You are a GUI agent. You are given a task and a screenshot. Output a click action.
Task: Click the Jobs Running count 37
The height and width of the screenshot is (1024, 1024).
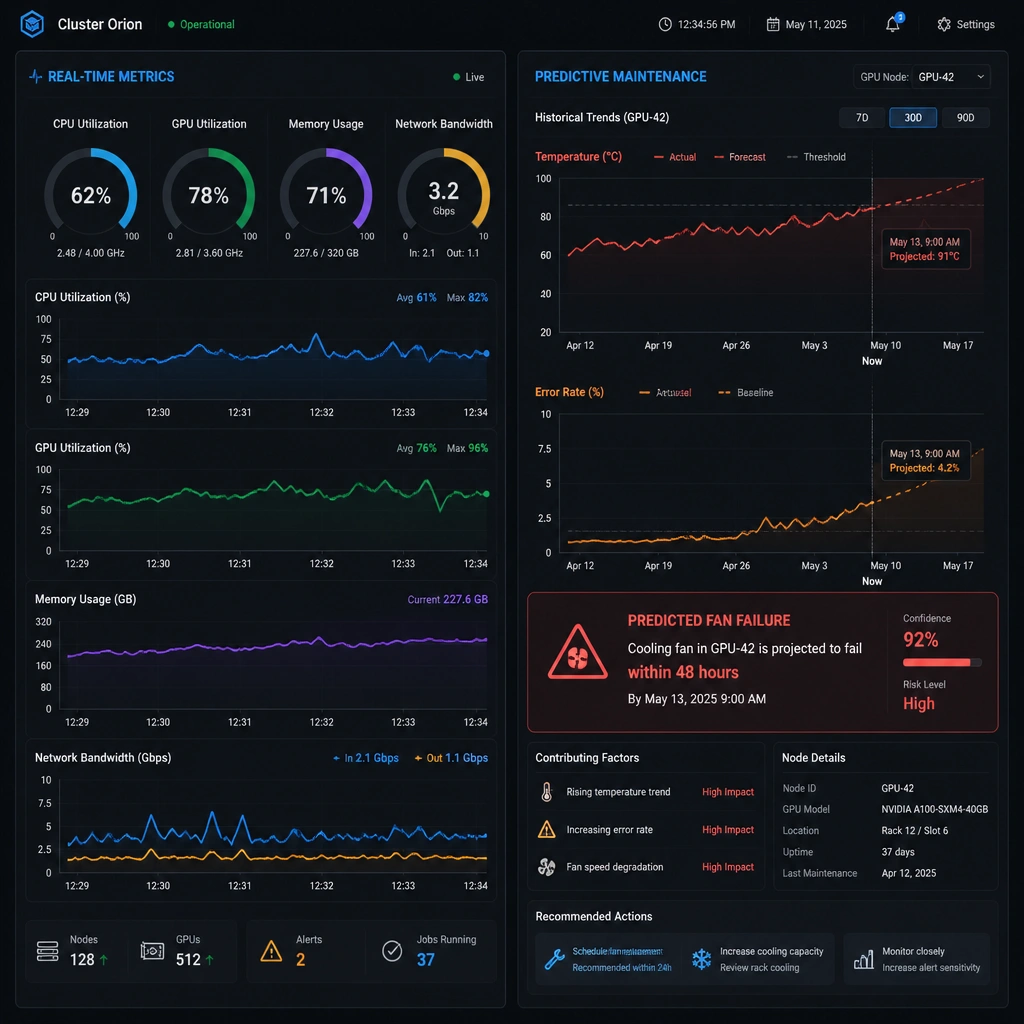tap(425, 959)
